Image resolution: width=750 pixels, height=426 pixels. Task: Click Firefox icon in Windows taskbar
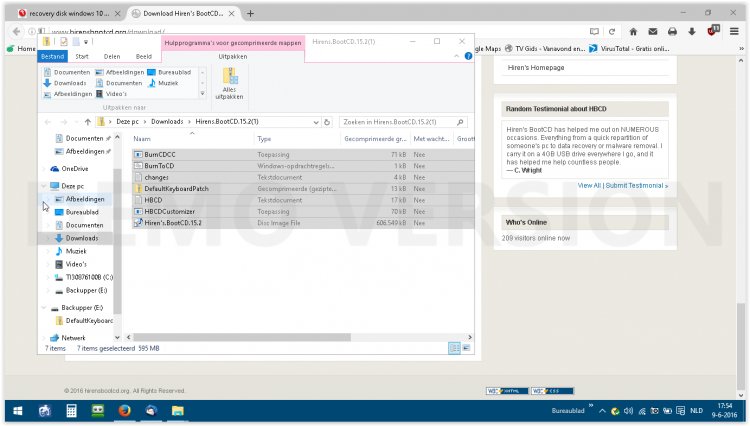125,410
